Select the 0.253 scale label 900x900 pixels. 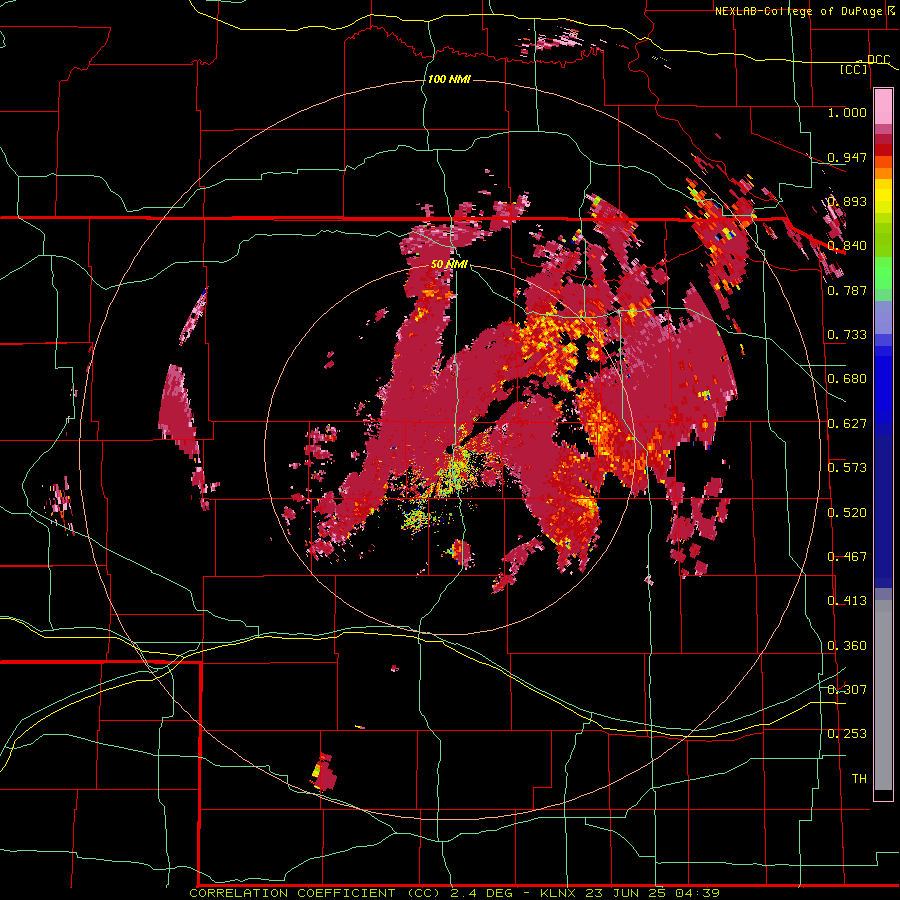click(847, 734)
